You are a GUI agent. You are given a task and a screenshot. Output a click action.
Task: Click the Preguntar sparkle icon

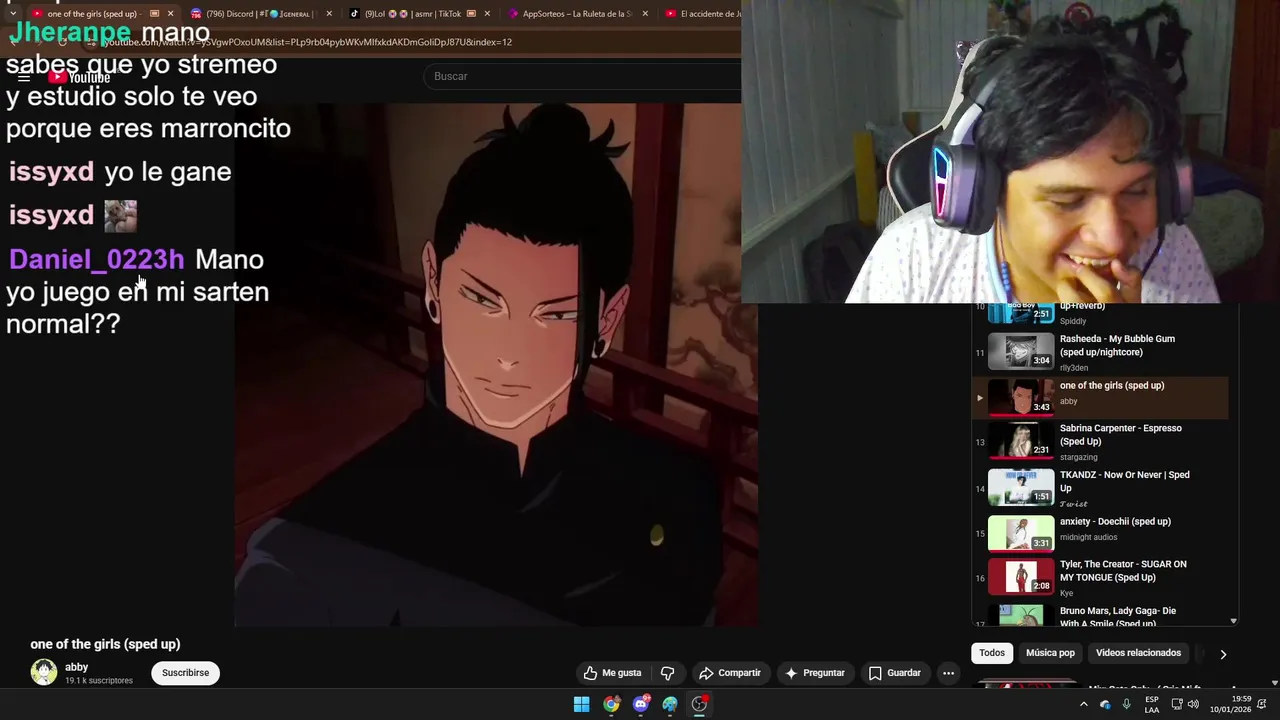coord(791,673)
